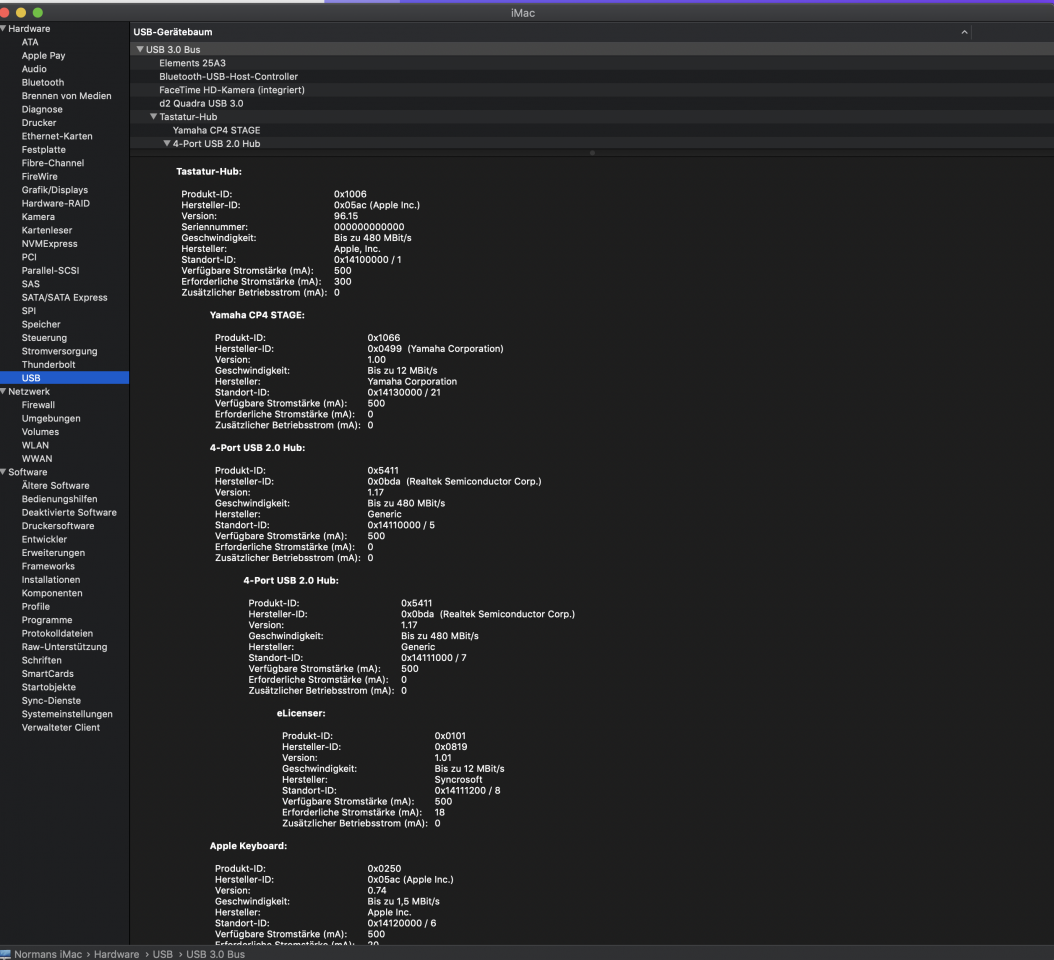Select Stromversorgung in the sidebar

pyautogui.click(x=59, y=351)
